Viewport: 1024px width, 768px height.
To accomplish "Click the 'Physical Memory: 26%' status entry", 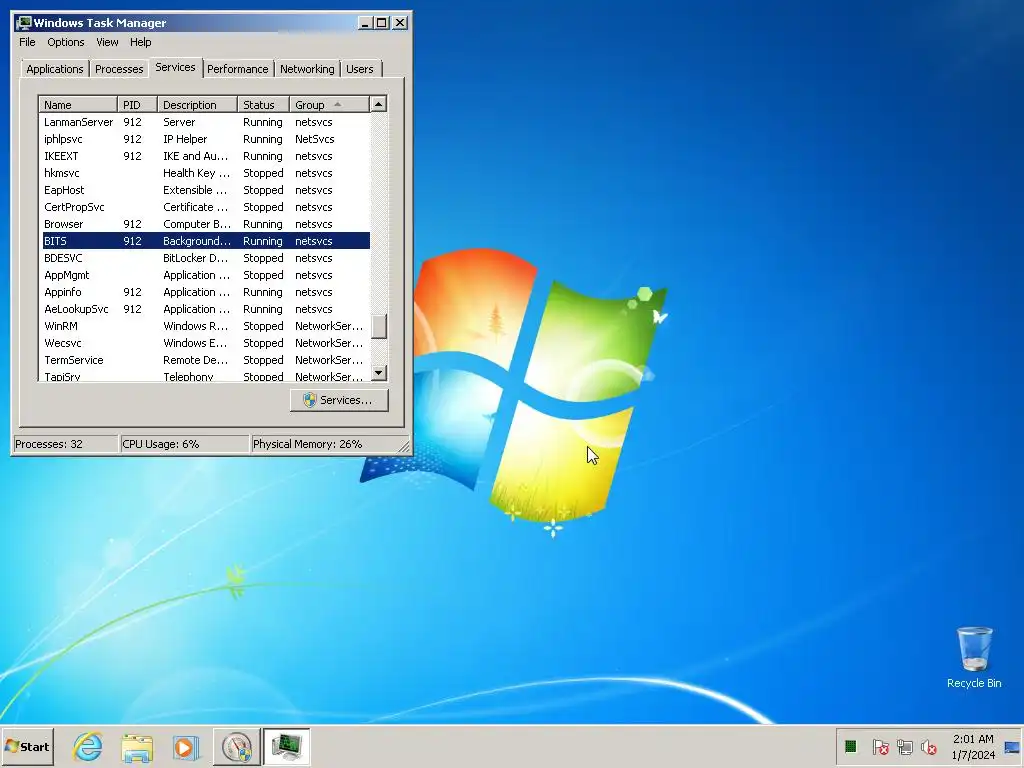I will [324, 444].
